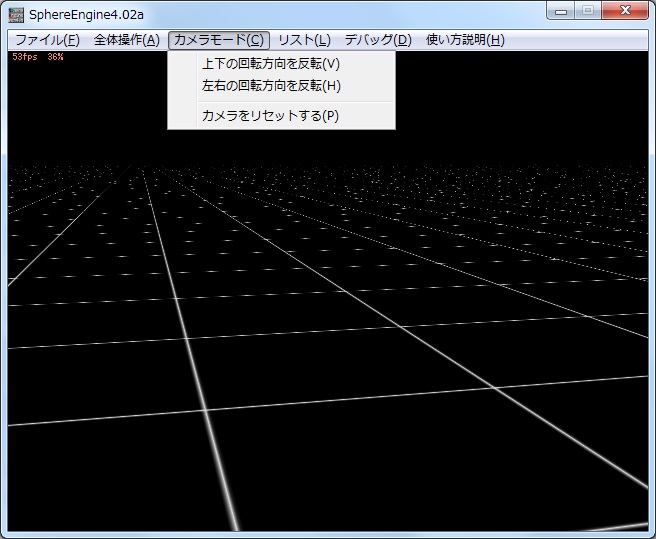Close the SphereEngine4.02a window
Image resolution: width=656 pixels, height=539 pixels.
pos(625,11)
